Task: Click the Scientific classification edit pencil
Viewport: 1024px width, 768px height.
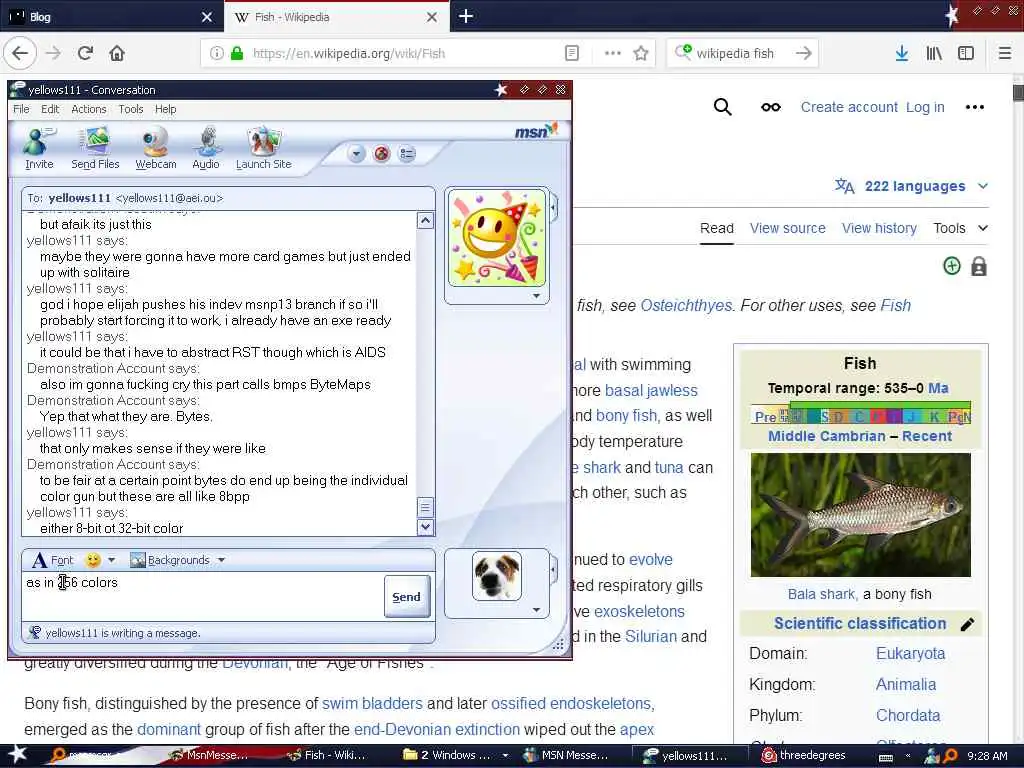Action: click(967, 624)
